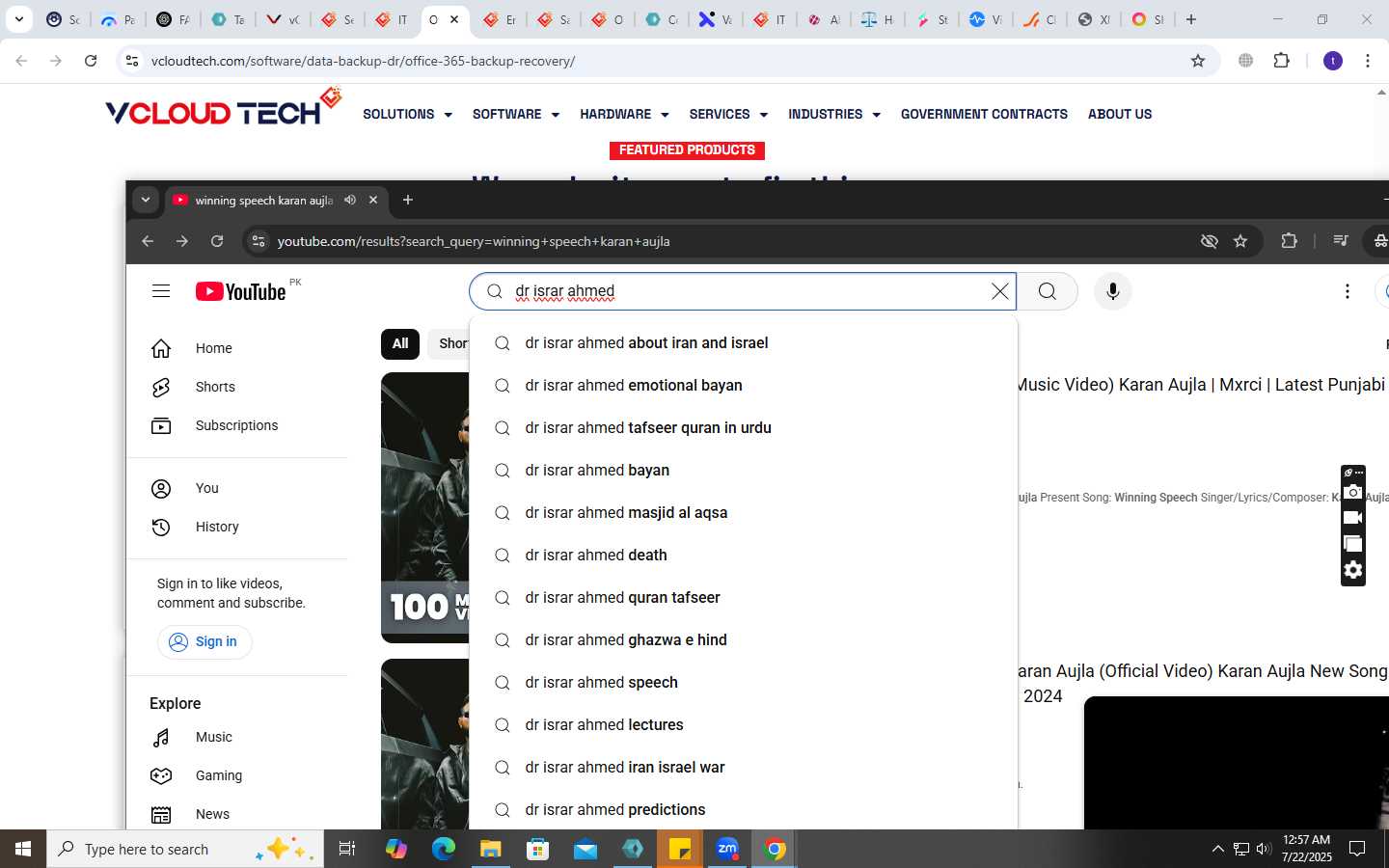Click the YouTube logo

[x=241, y=291]
